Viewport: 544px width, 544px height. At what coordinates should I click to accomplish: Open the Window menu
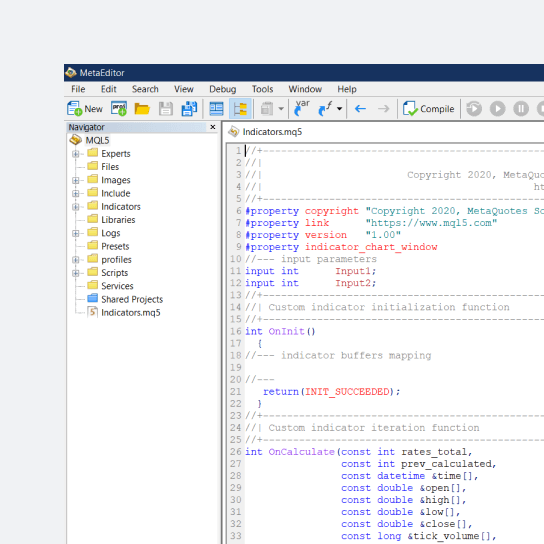305,89
